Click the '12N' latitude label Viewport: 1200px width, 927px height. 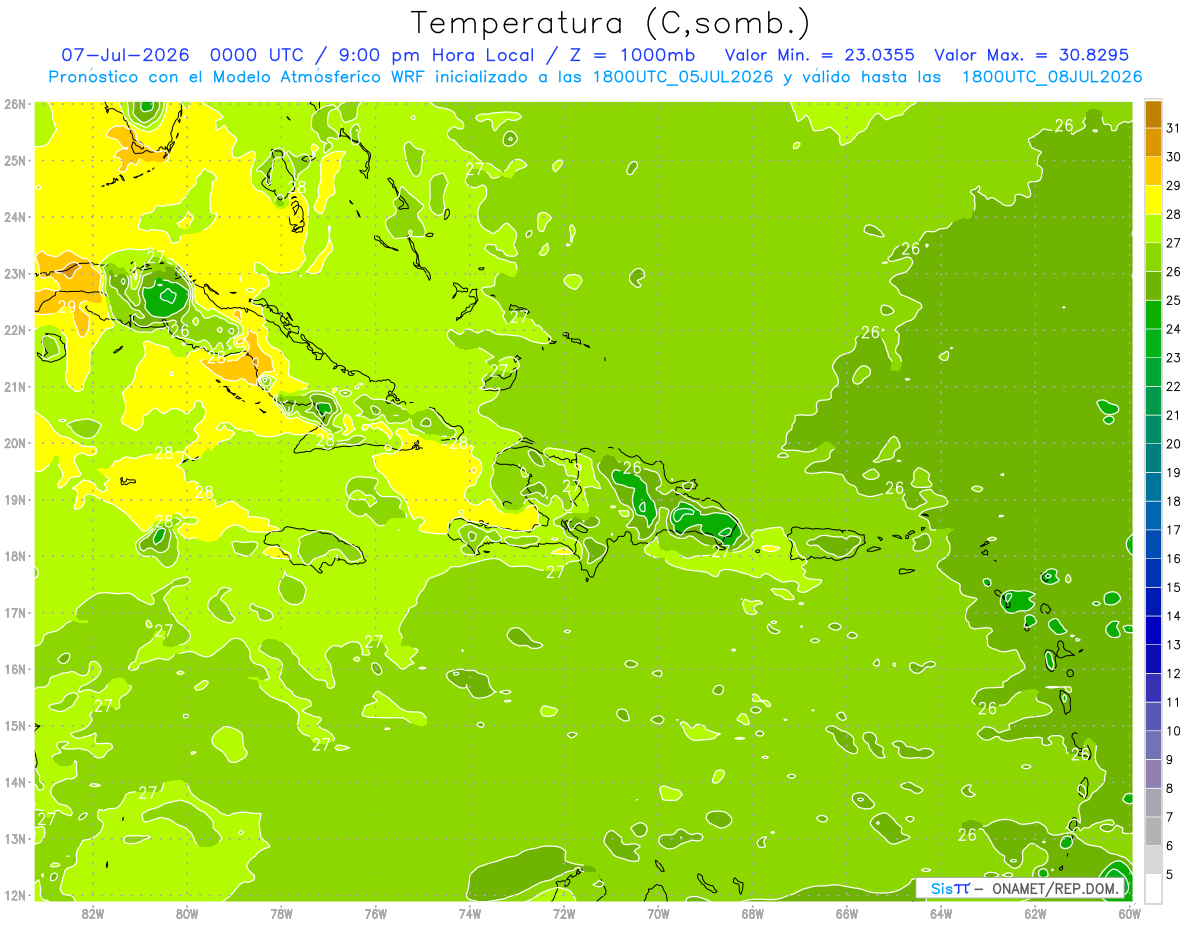pyautogui.click(x=15, y=895)
